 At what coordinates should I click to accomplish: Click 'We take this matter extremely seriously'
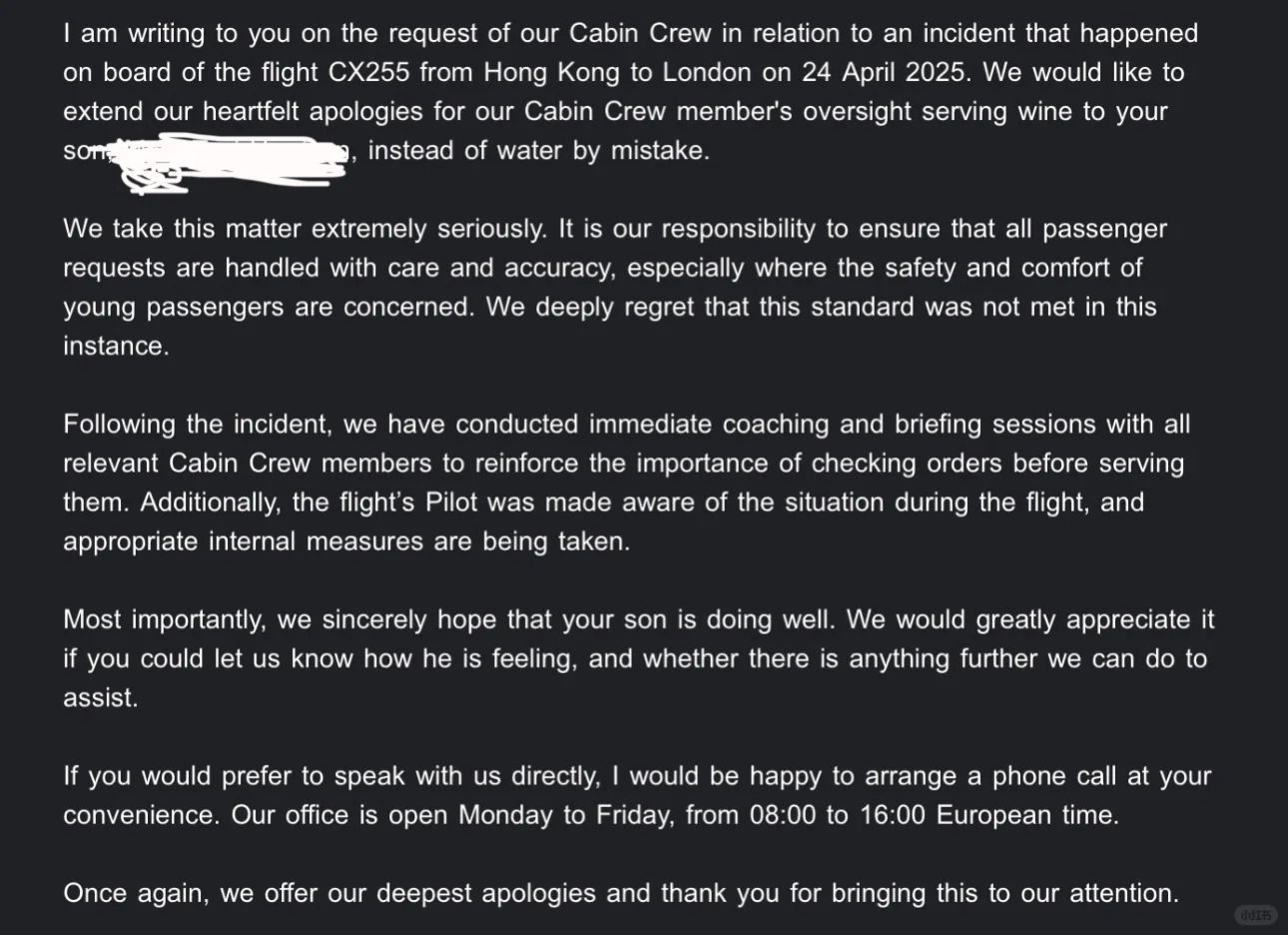point(305,229)
